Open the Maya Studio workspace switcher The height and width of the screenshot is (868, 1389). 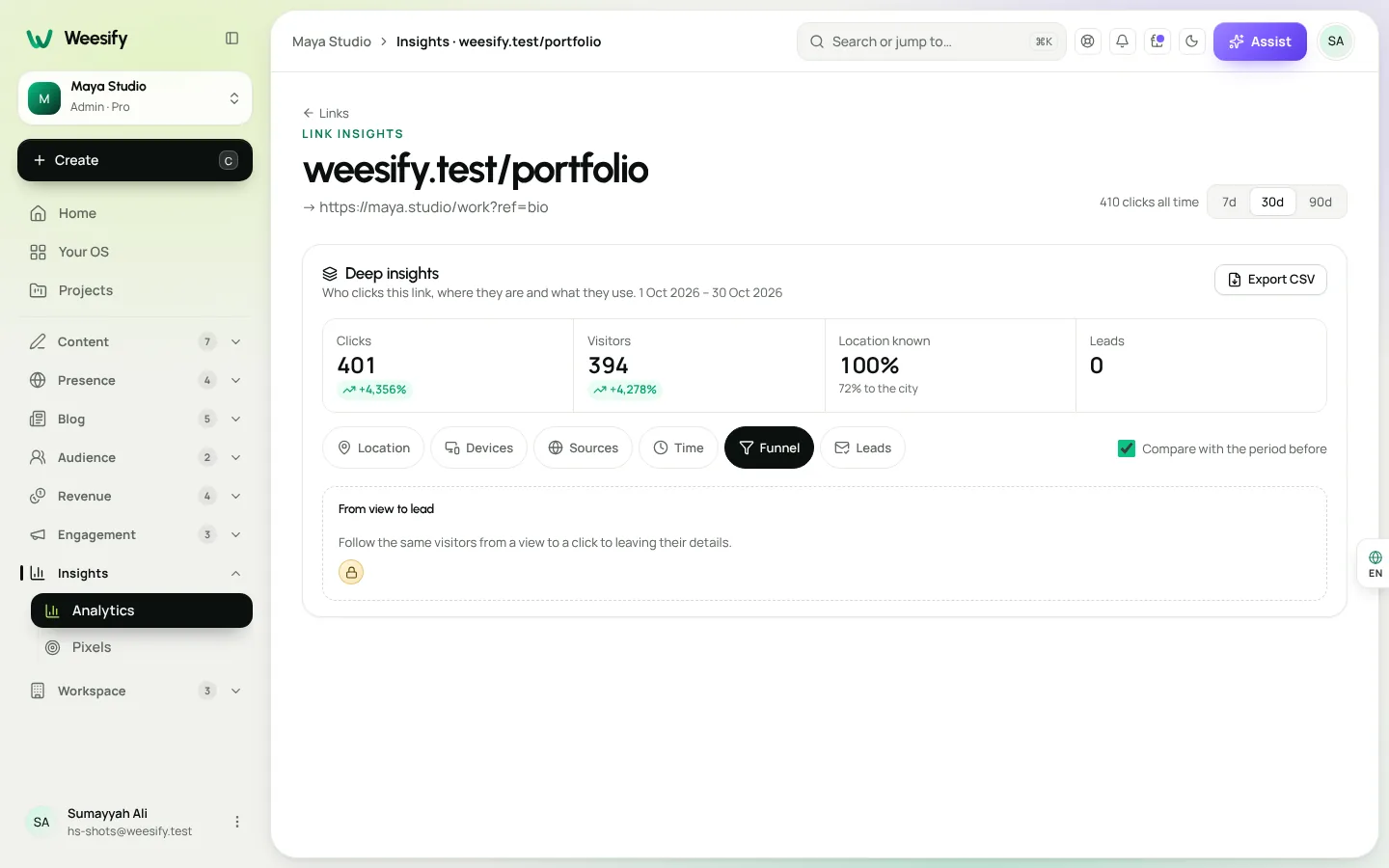[x=135, y=98]
